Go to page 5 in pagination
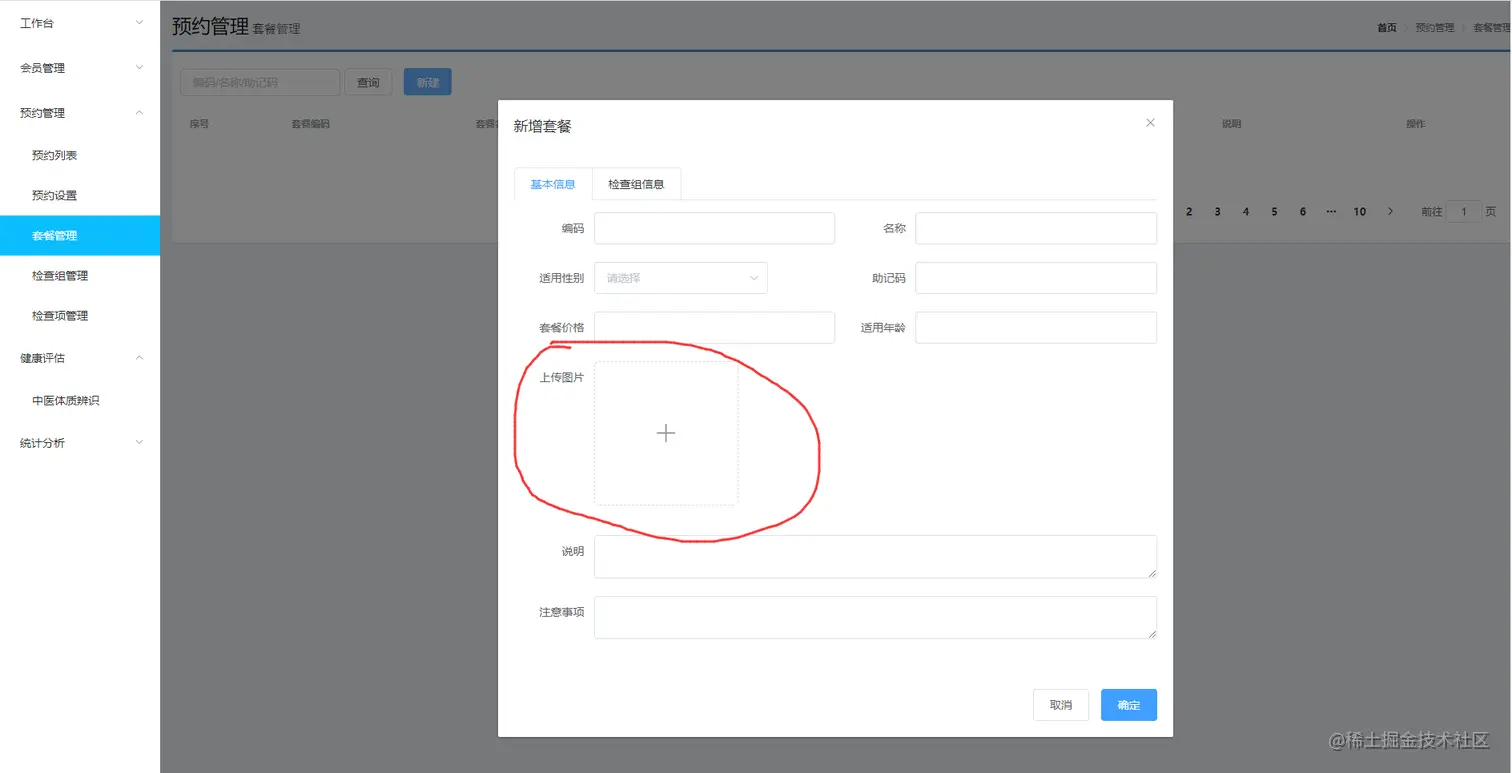This screenshot has width=1512, height=773. 1274,211
